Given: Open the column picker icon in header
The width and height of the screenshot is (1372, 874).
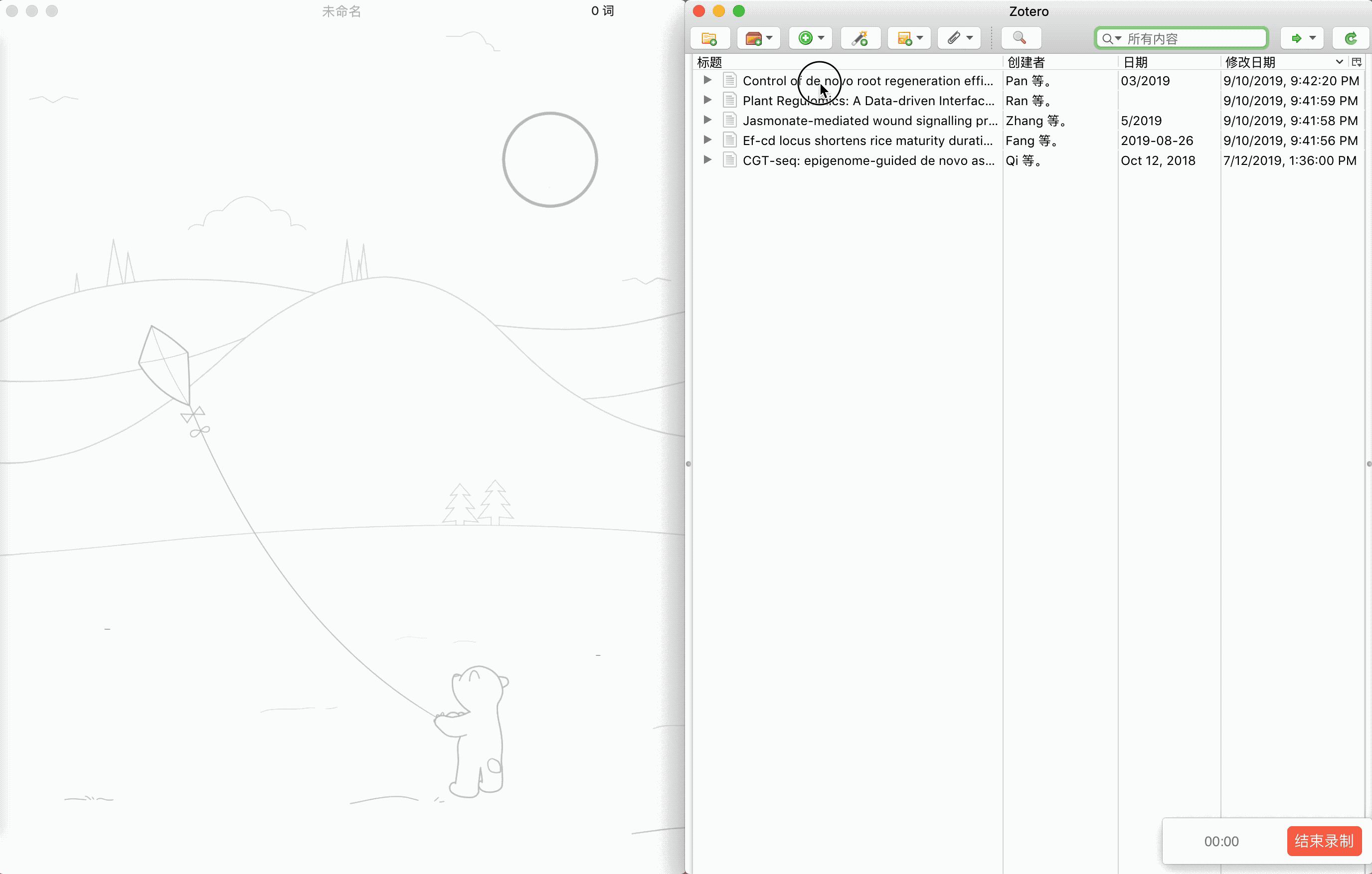Looking at the screenshot, I should 1357,62.
